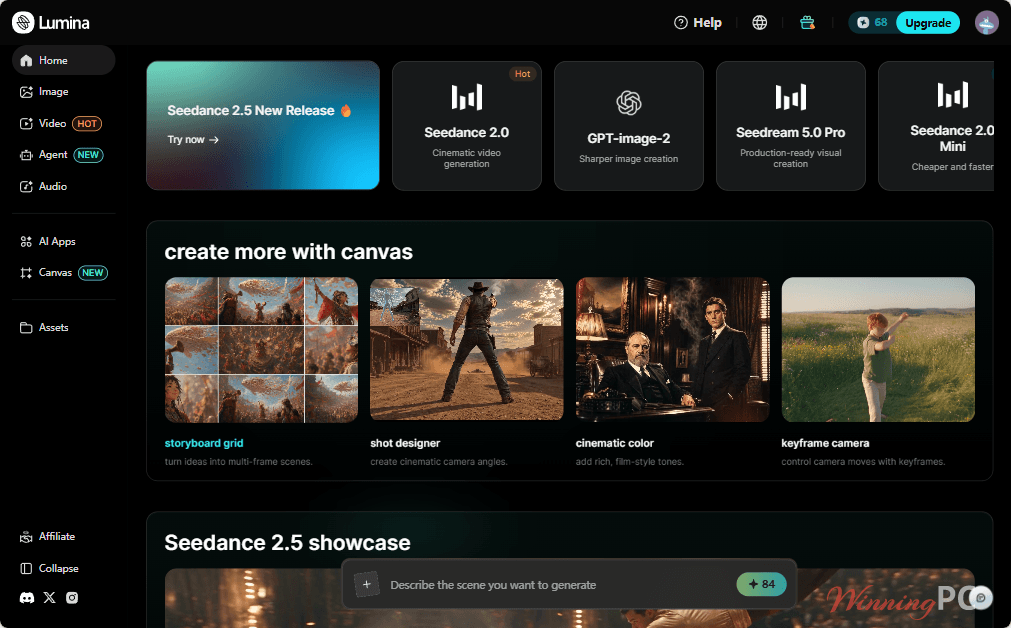The image size is (1011, 628).
Task: Click the HOT badge next to Video
Action: click(87, 123)
